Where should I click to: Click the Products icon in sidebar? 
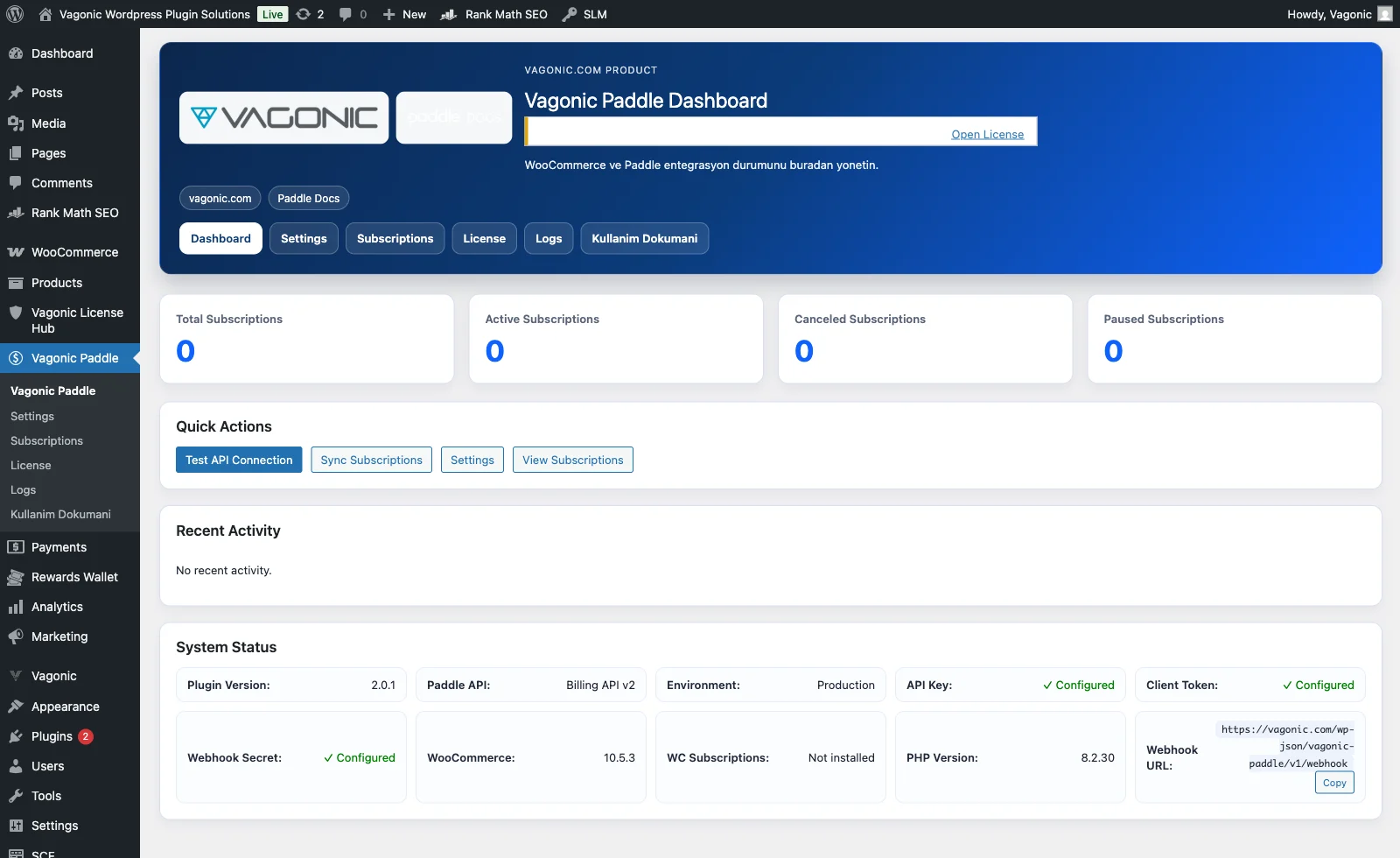pos(16,283)
